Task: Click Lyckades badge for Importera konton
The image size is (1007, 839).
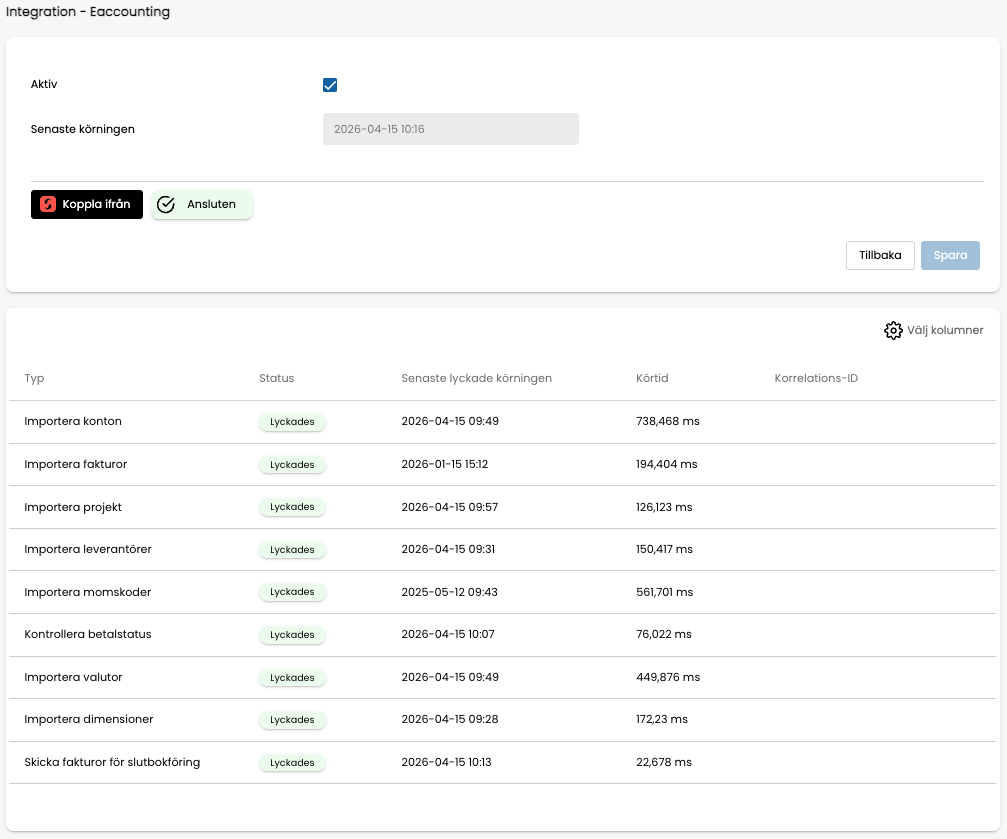Action: pos(292,421)
